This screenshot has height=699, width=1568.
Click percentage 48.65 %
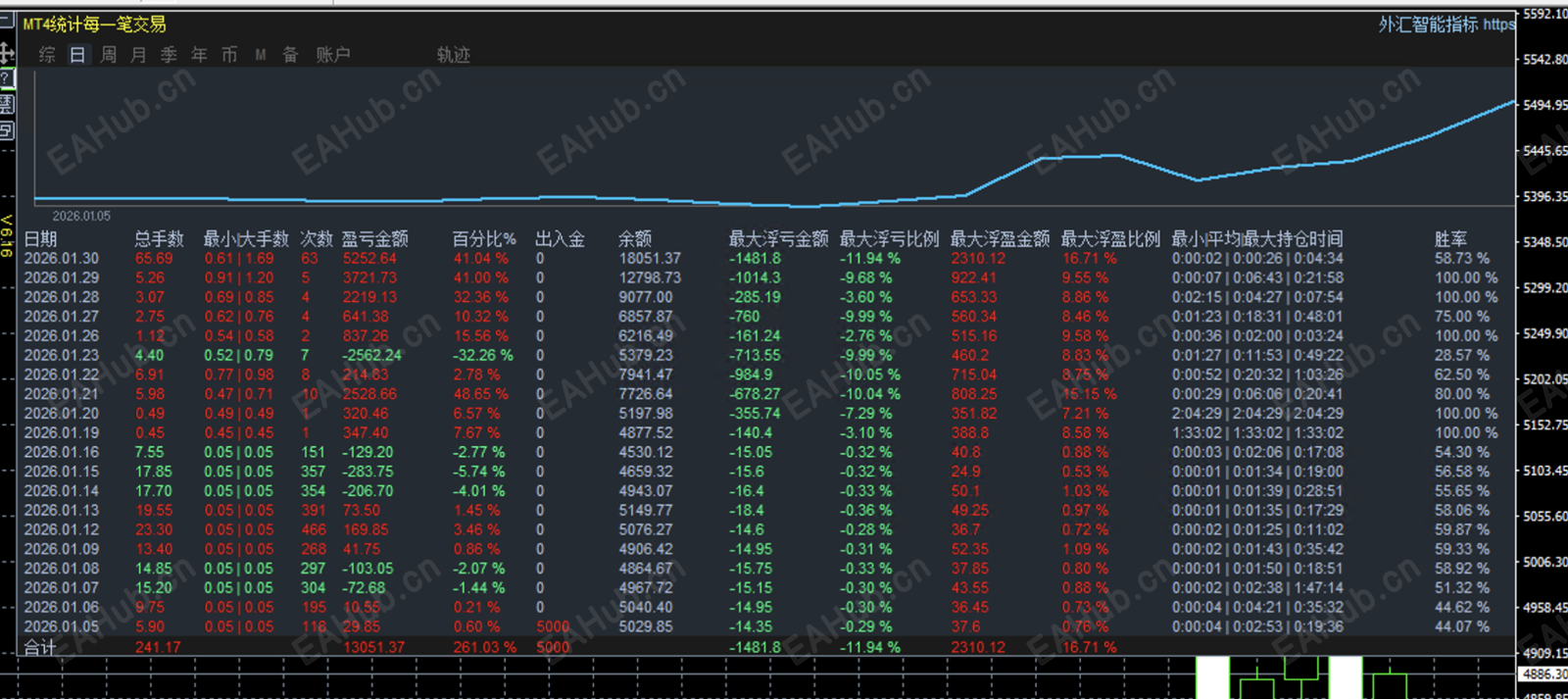click(480, 394)
